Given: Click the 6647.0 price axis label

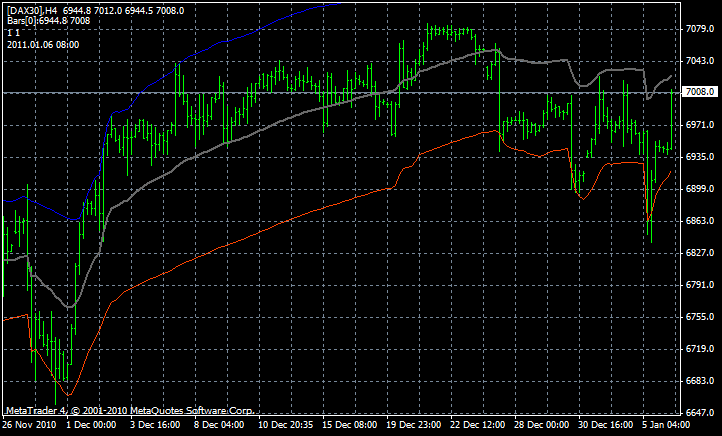Looking at the screenshot, I should pyautogui.click(x=700, y=413).
